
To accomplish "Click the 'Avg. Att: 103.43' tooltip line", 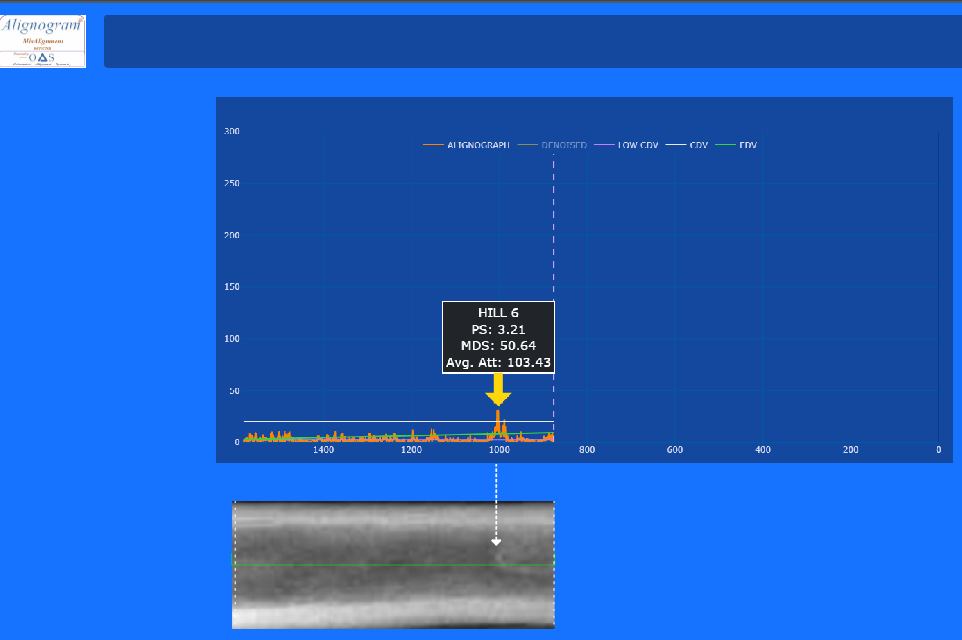I will (498, 363).
